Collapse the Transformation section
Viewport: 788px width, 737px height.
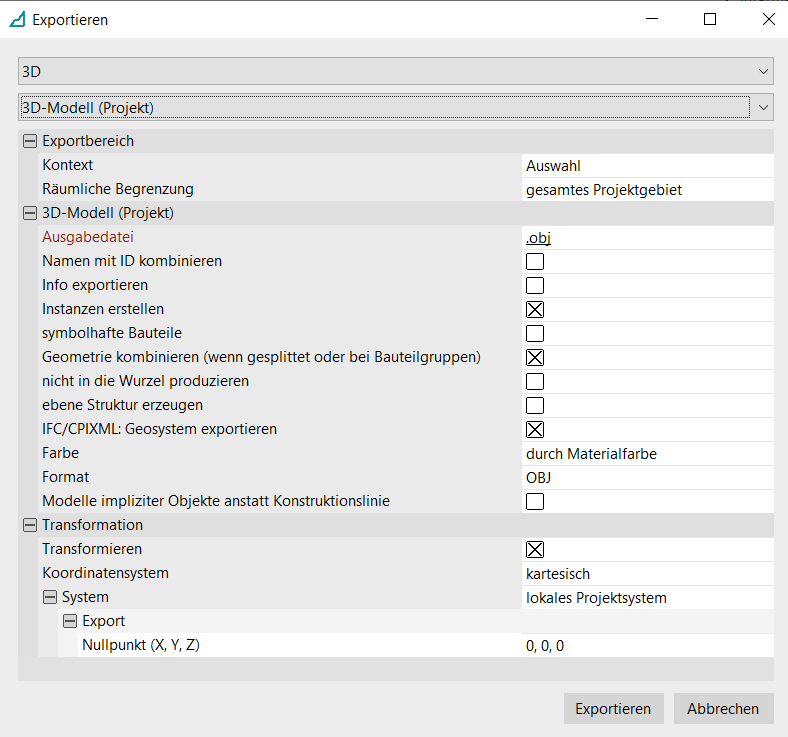tap(29, 525)
